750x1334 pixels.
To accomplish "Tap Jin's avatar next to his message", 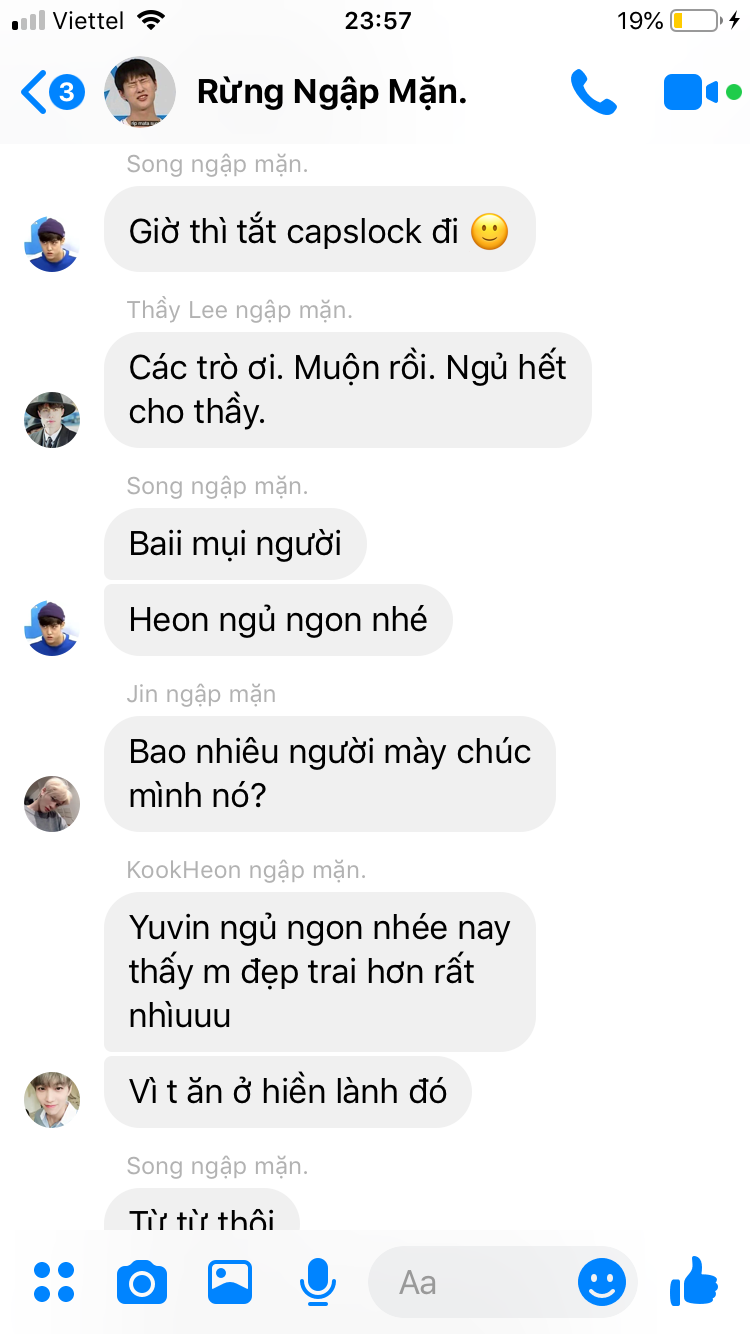I will pyautogui.click(x=51, y=803).
